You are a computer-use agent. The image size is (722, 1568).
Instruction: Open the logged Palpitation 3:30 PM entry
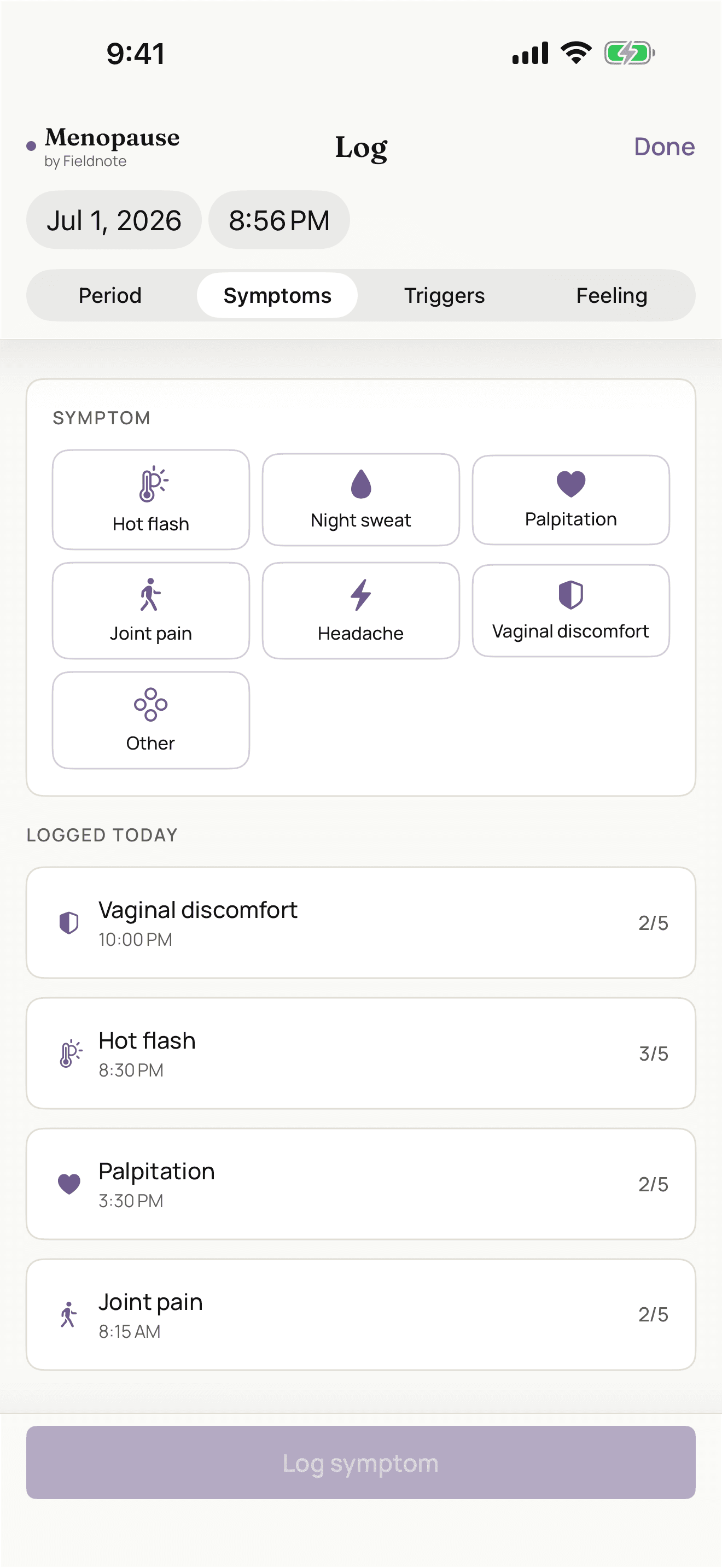coord(361,1184)
